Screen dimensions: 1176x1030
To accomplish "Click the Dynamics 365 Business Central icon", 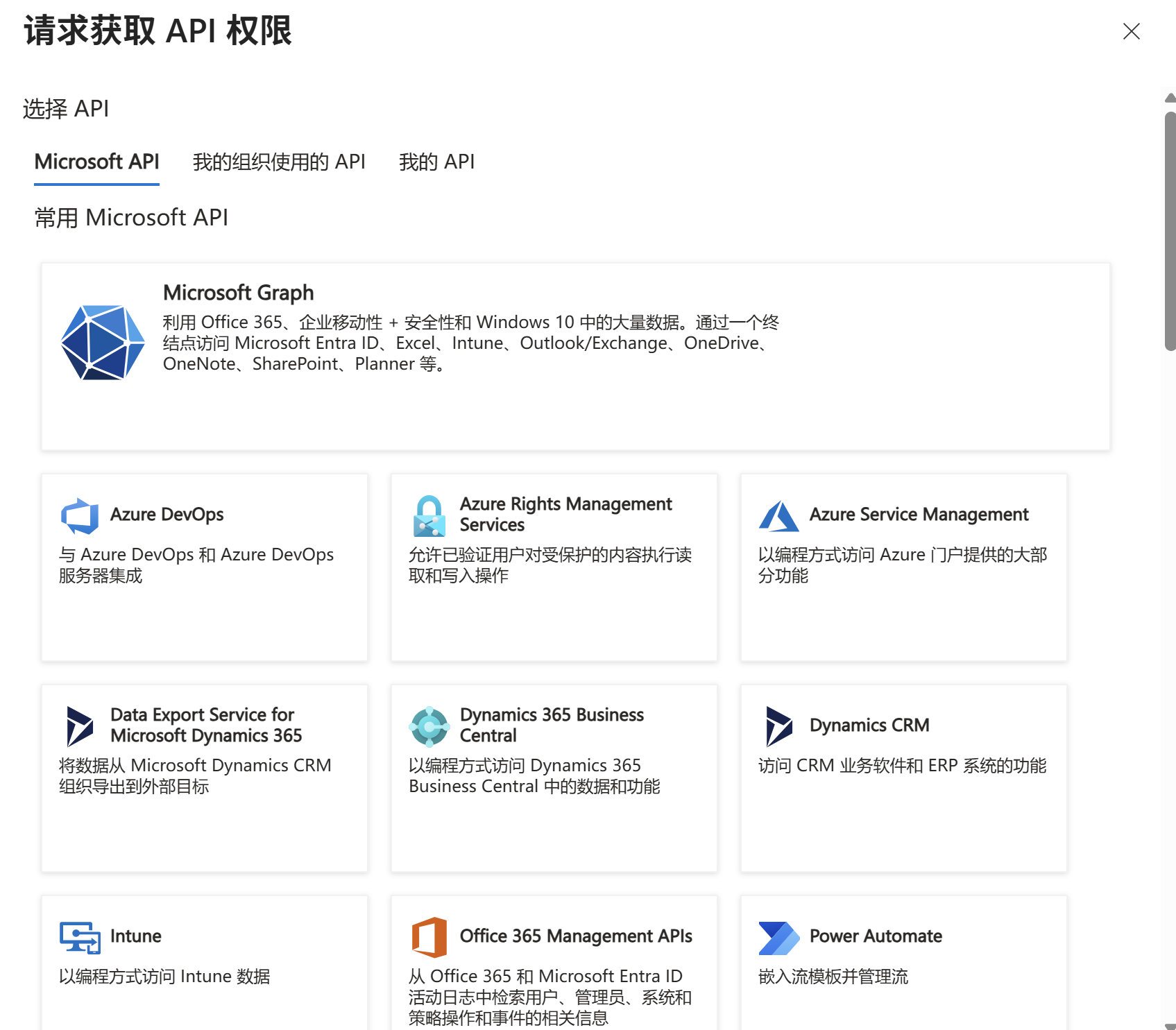I will point(429,727).
